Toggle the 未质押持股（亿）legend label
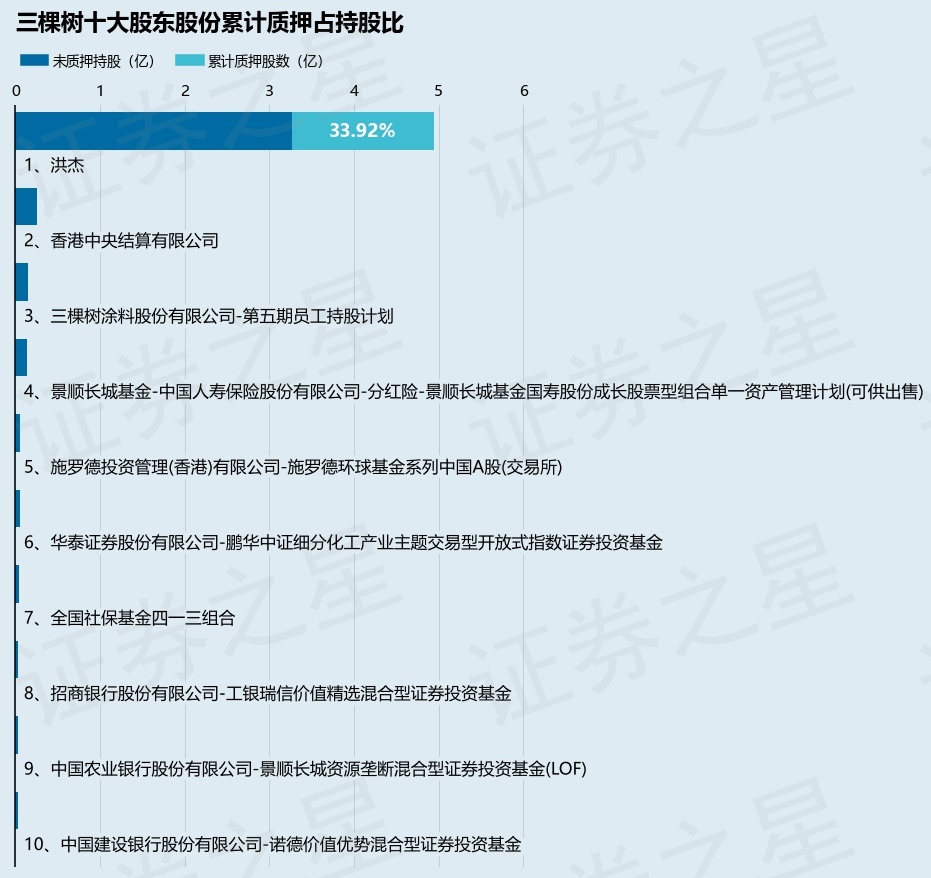This screenshot has width=931, height=878. click(x=104, y=61)
